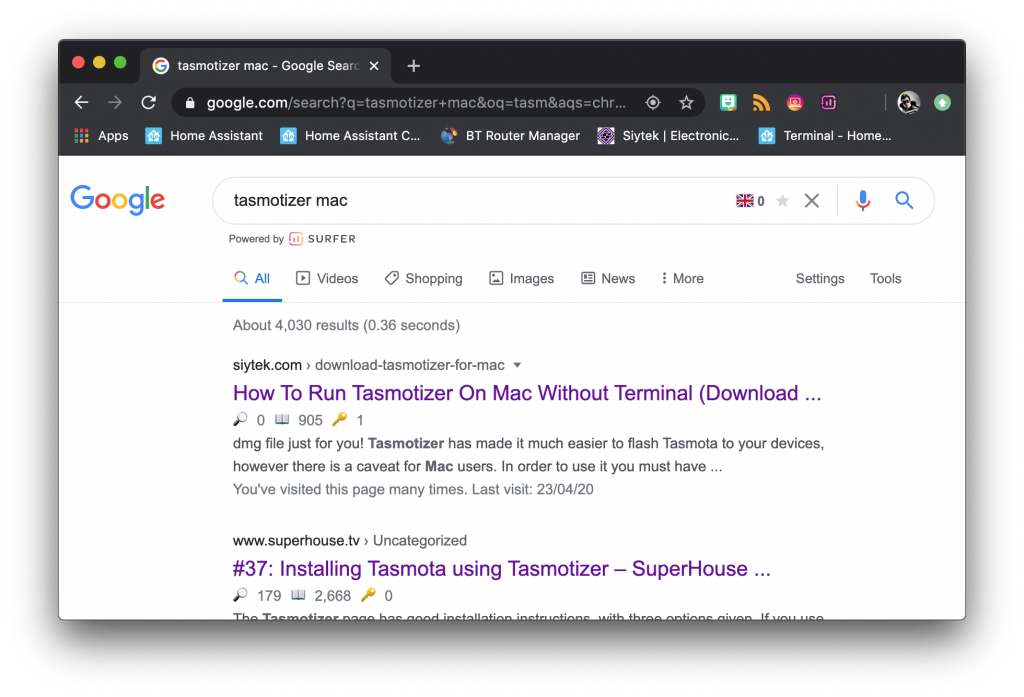The image size is (1024, 697).
Task: Click the green Chrome update icon
Action: tap(942, 103)
